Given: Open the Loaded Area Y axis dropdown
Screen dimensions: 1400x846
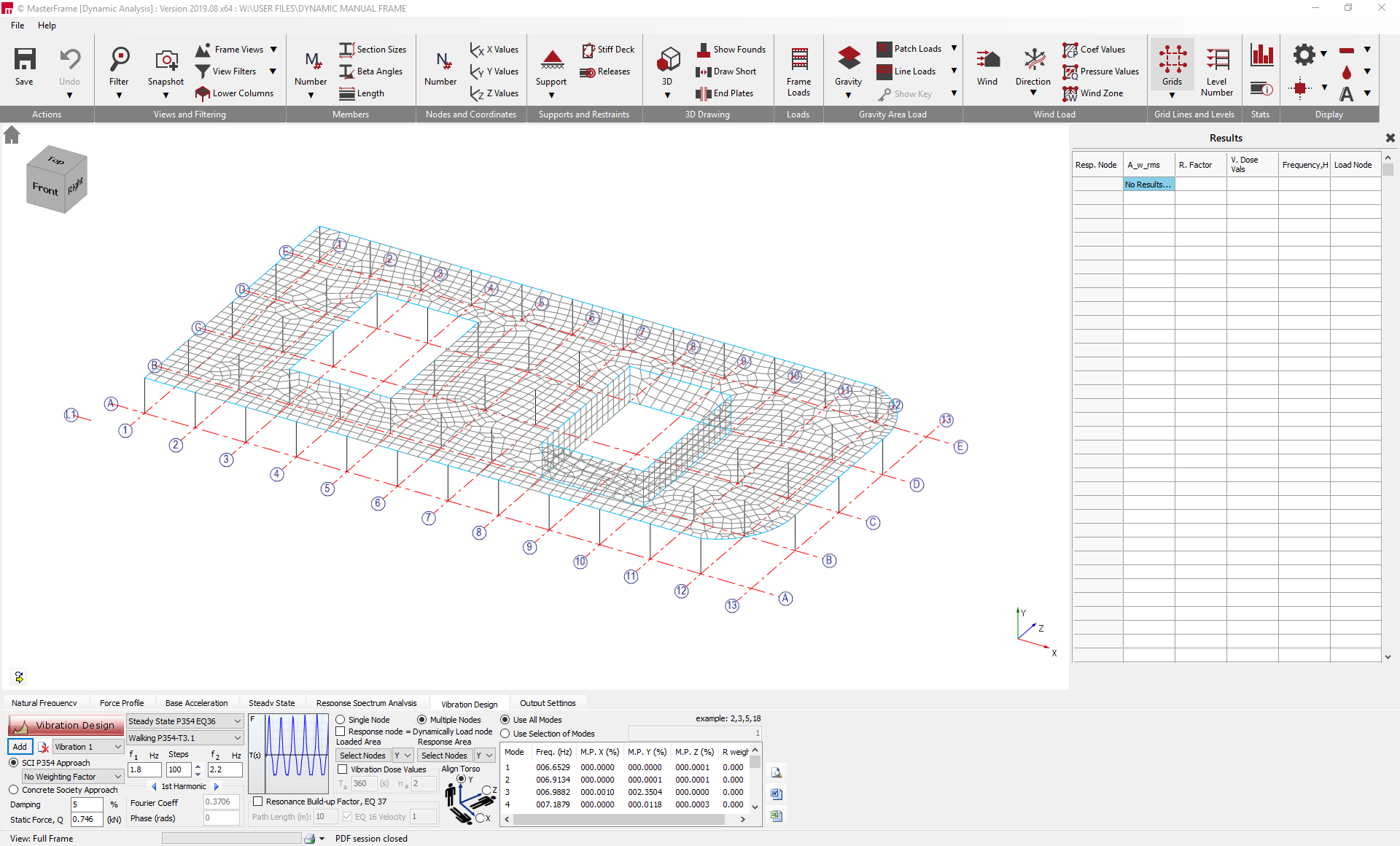Looking at the screenshot, I should point(403,756).
